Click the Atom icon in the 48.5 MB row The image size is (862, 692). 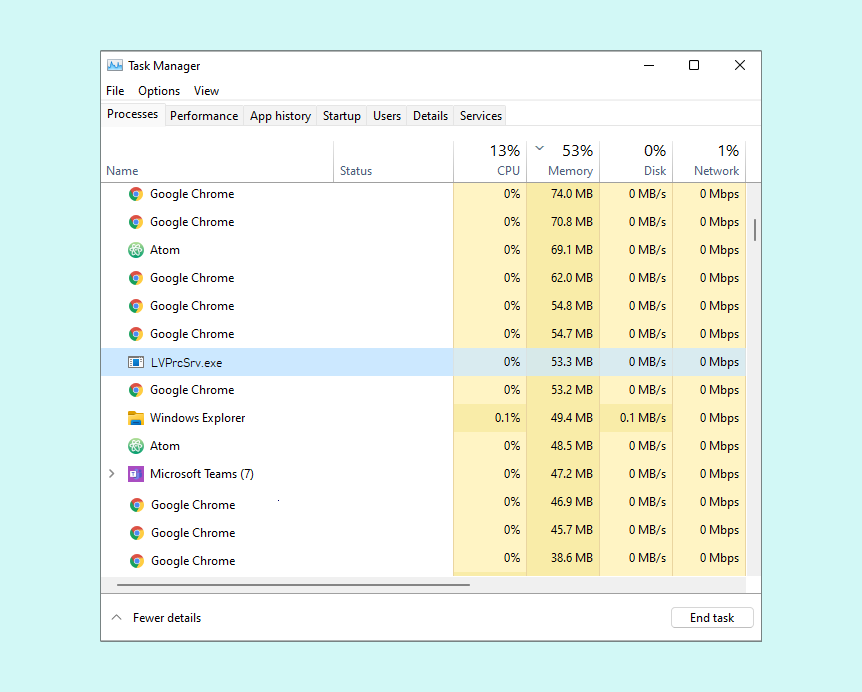pyautogui.click(x=136, y=446)
